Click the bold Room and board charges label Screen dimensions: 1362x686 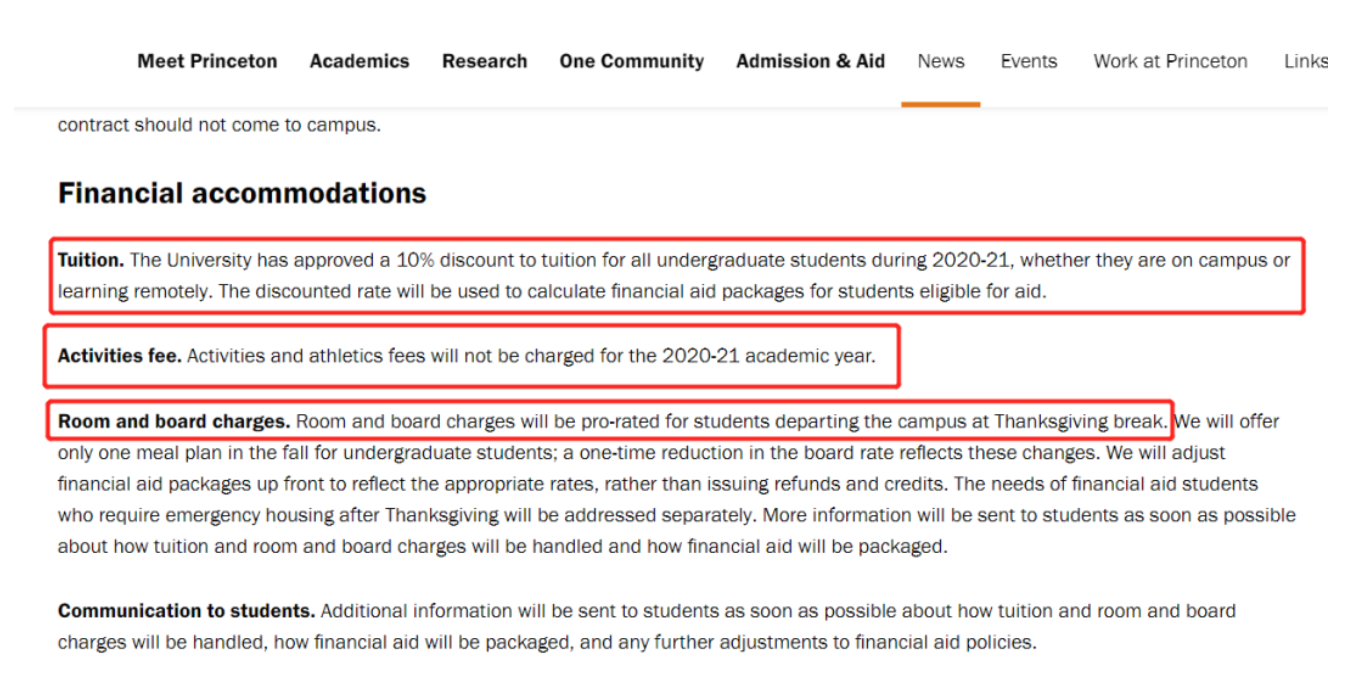click(x=174, y=421)
